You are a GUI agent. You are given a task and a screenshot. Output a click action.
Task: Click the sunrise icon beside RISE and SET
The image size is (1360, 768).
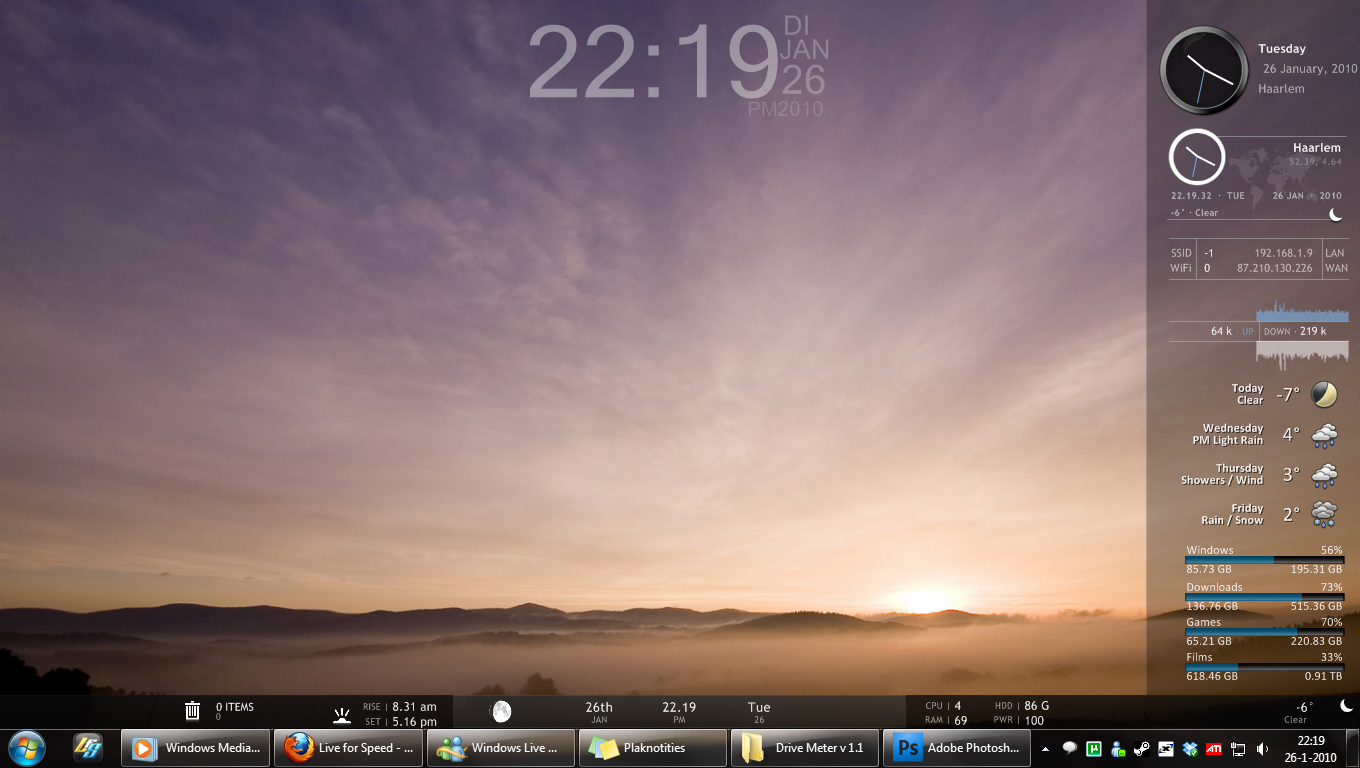(342, 714)
